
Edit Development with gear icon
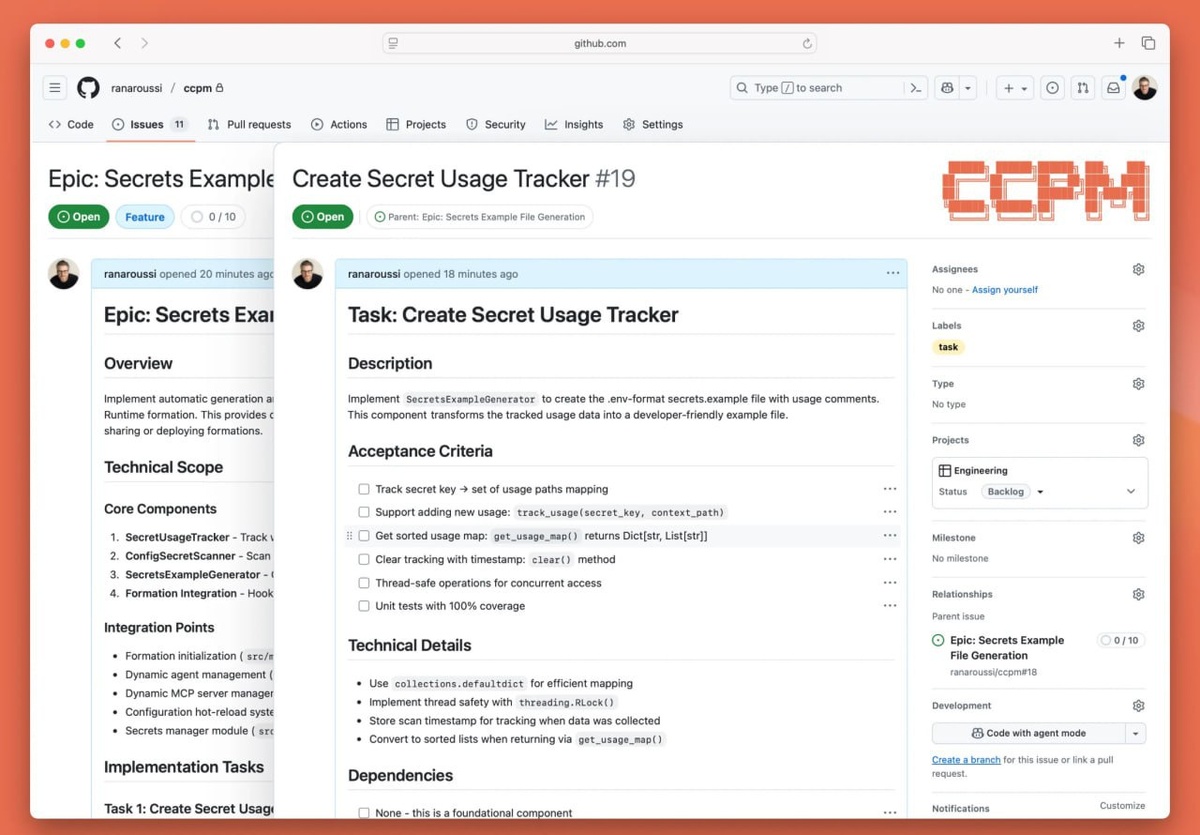pyautogui.click(x=1138, y=706)
